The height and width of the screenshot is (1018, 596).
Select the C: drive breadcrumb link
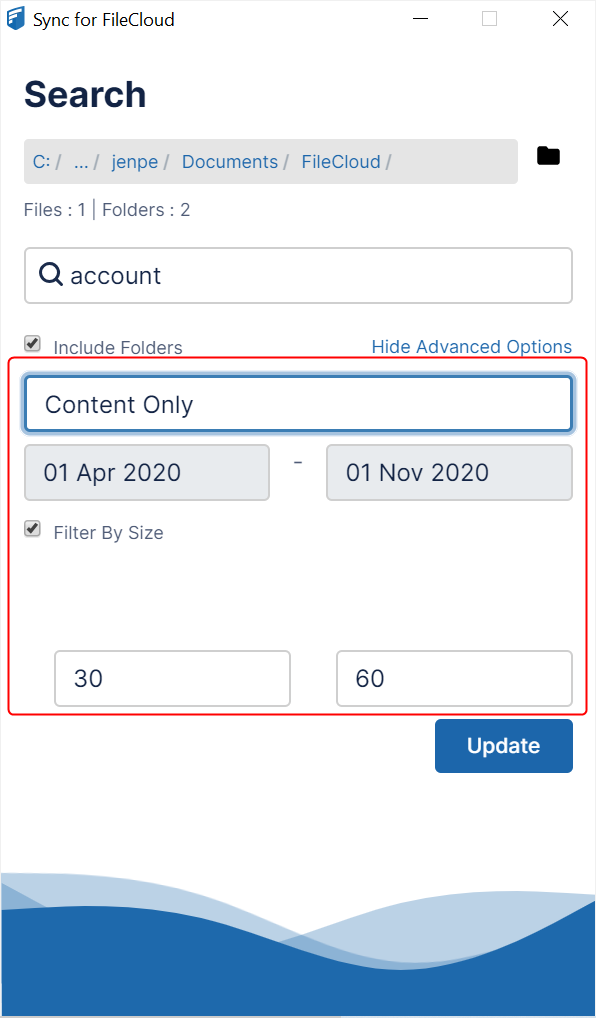tap(40, 161)
